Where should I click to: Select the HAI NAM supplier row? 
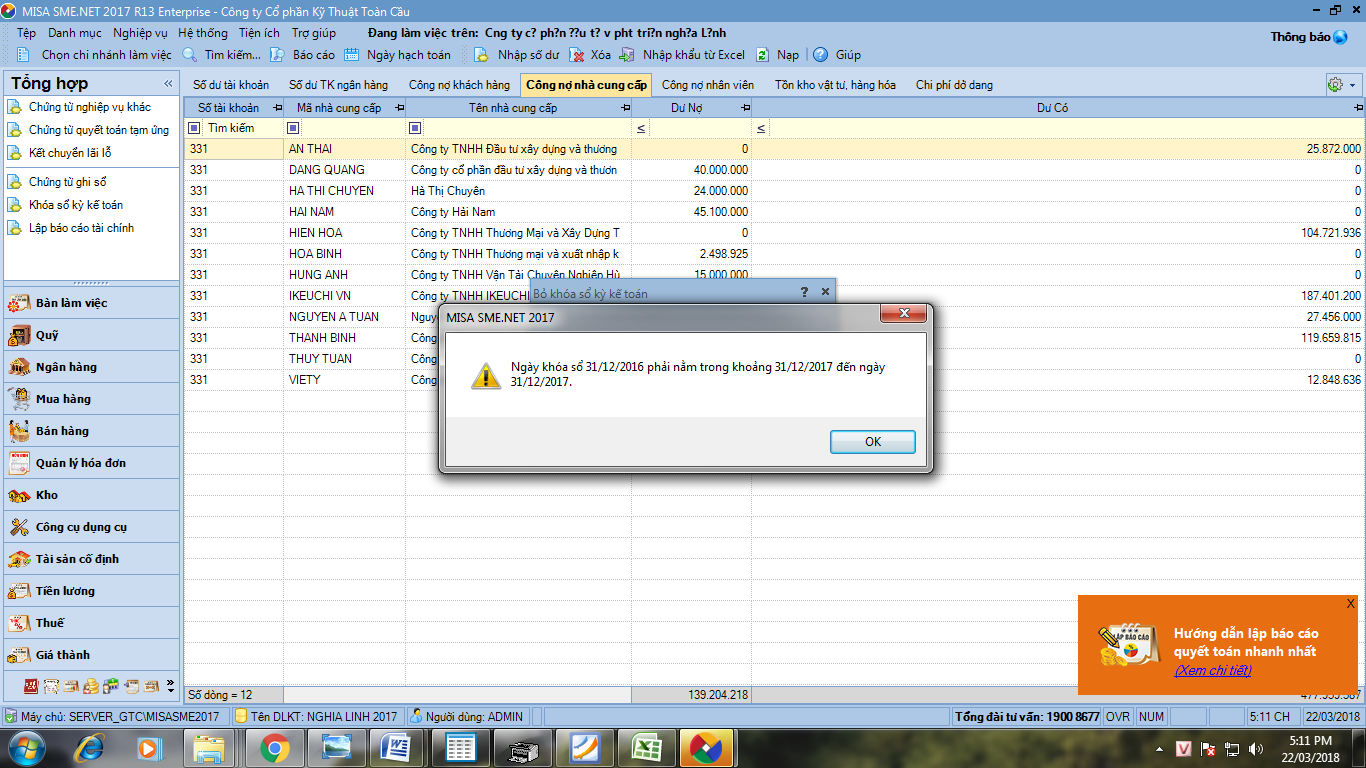tap(774, 212)
